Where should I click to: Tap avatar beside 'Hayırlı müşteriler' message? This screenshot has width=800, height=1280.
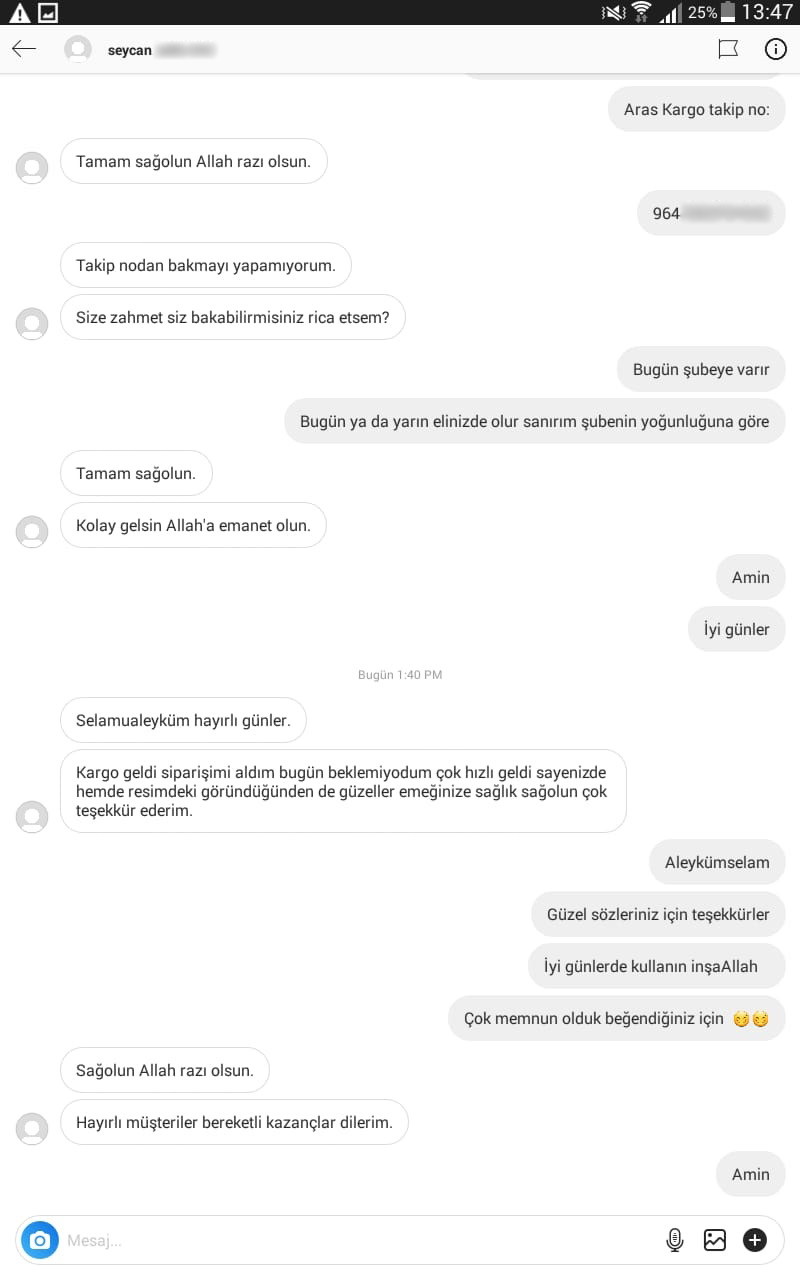(32, 1129)
